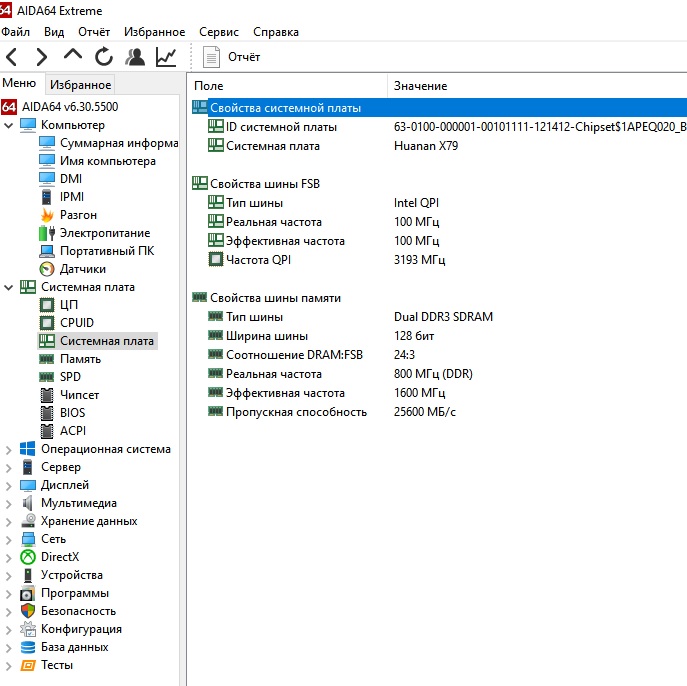Open the Отчёт menu in menu bar
This screenshot has width=687, height=686.
(94, 32)
